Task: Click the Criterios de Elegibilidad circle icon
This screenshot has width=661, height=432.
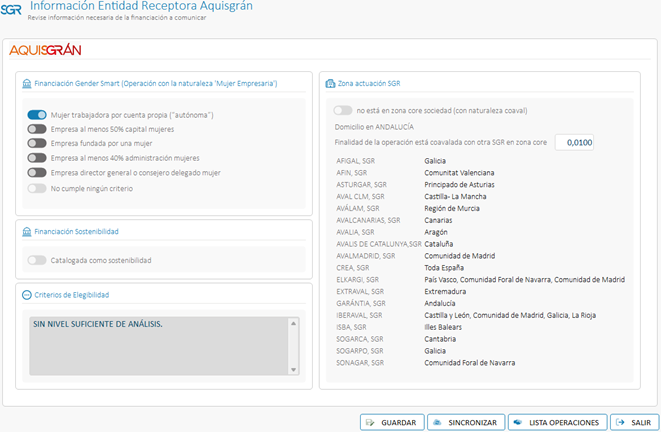Action: click(27, 295)
